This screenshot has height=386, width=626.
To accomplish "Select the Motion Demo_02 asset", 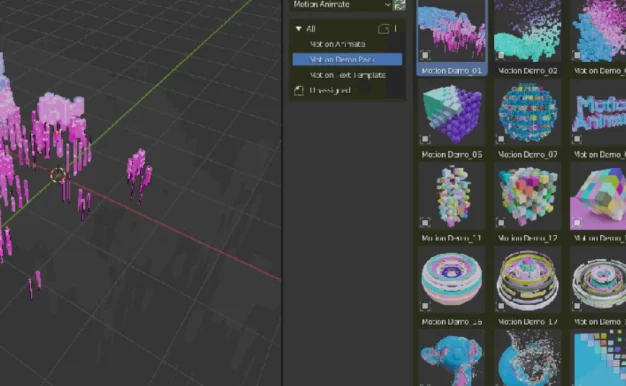I will tap(527, 37).
